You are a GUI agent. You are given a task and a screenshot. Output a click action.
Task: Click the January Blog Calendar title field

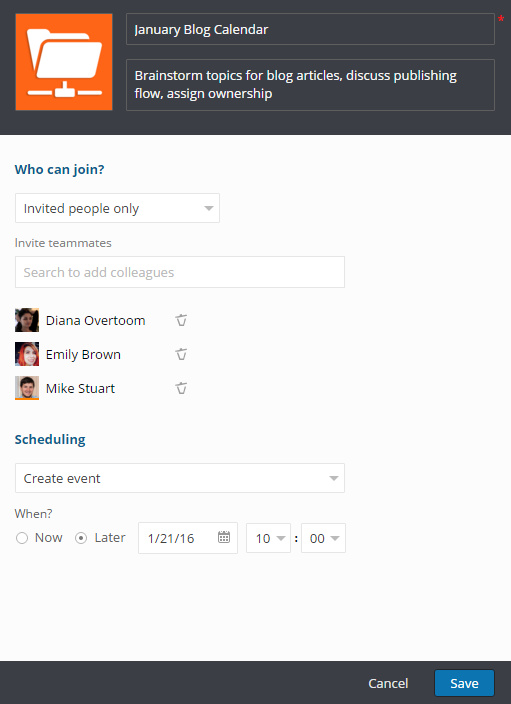click(310, 29)
